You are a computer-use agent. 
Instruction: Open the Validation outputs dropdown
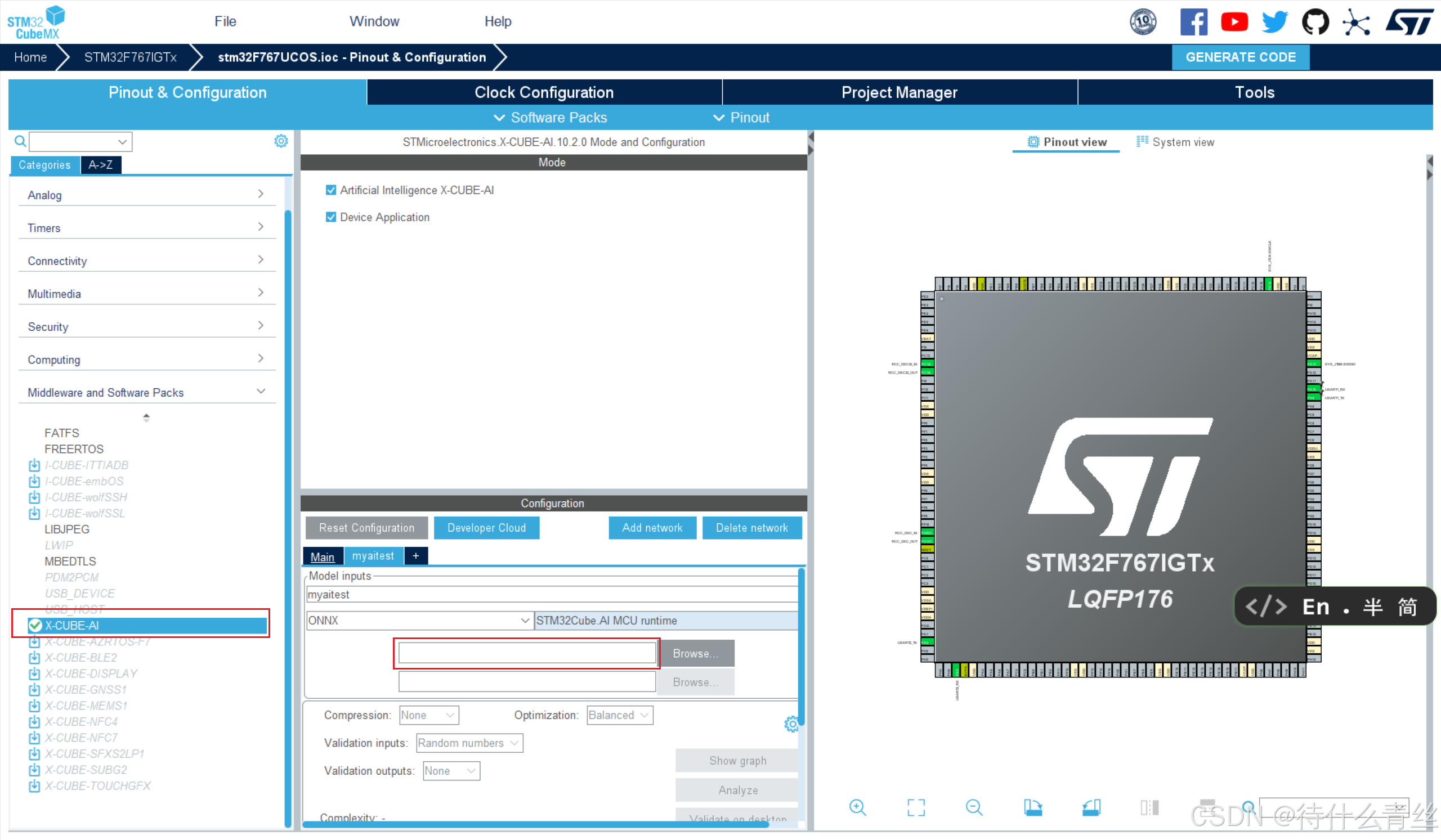(x=451, y=771)
